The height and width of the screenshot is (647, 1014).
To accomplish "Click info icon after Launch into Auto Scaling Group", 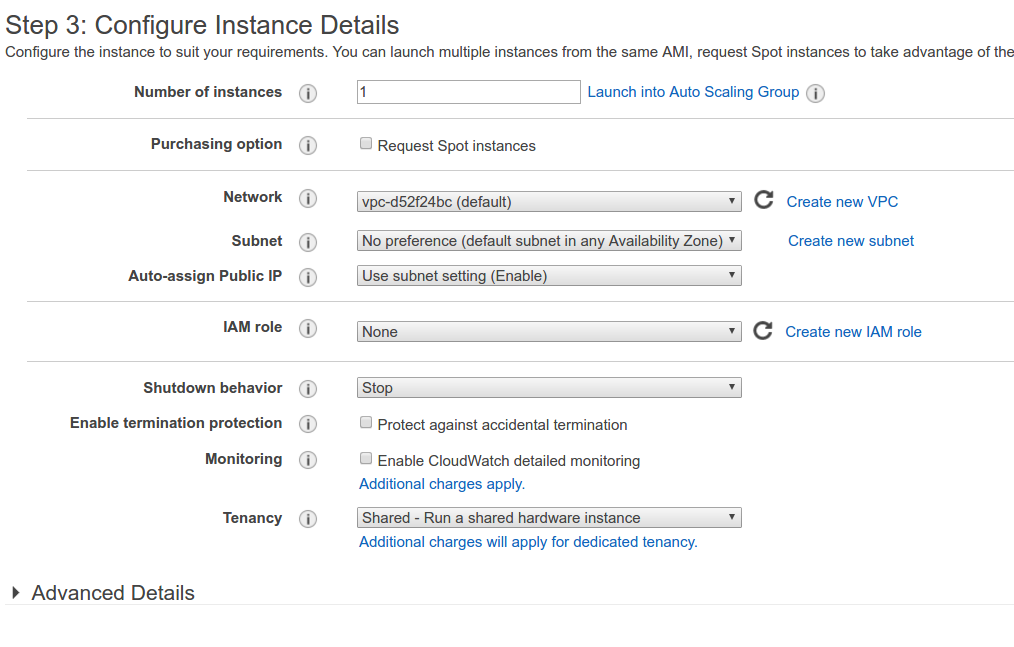I will tap(815, 93).
